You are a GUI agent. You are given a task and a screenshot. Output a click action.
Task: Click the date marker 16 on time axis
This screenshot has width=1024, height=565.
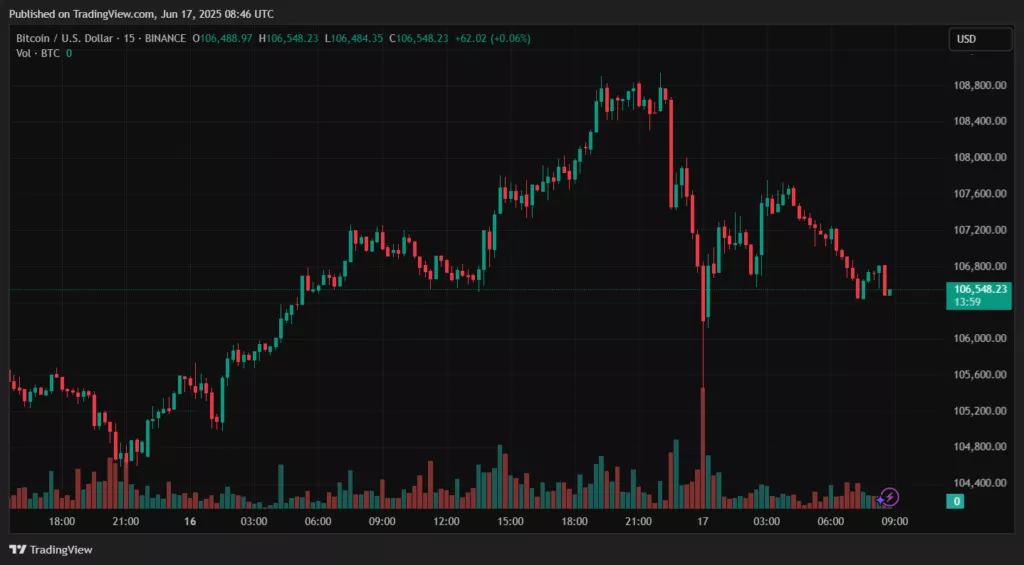pyautogui.click(x=190, y=522)
